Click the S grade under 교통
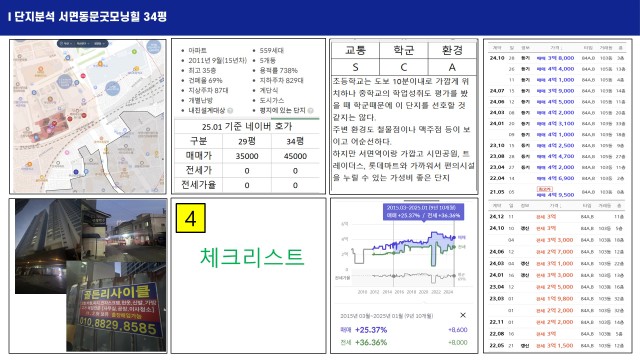Viewport: 640px width, 360px height. pos(356,67)
